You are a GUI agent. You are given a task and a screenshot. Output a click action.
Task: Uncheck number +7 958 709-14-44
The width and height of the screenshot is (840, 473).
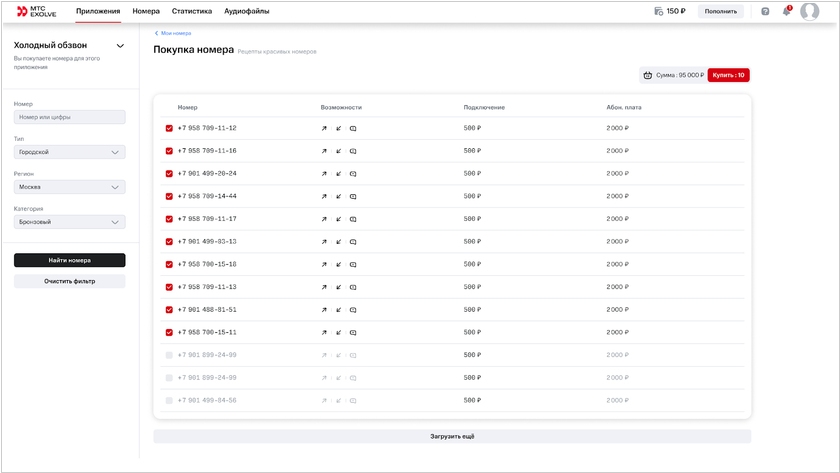[x=169, y=196]
